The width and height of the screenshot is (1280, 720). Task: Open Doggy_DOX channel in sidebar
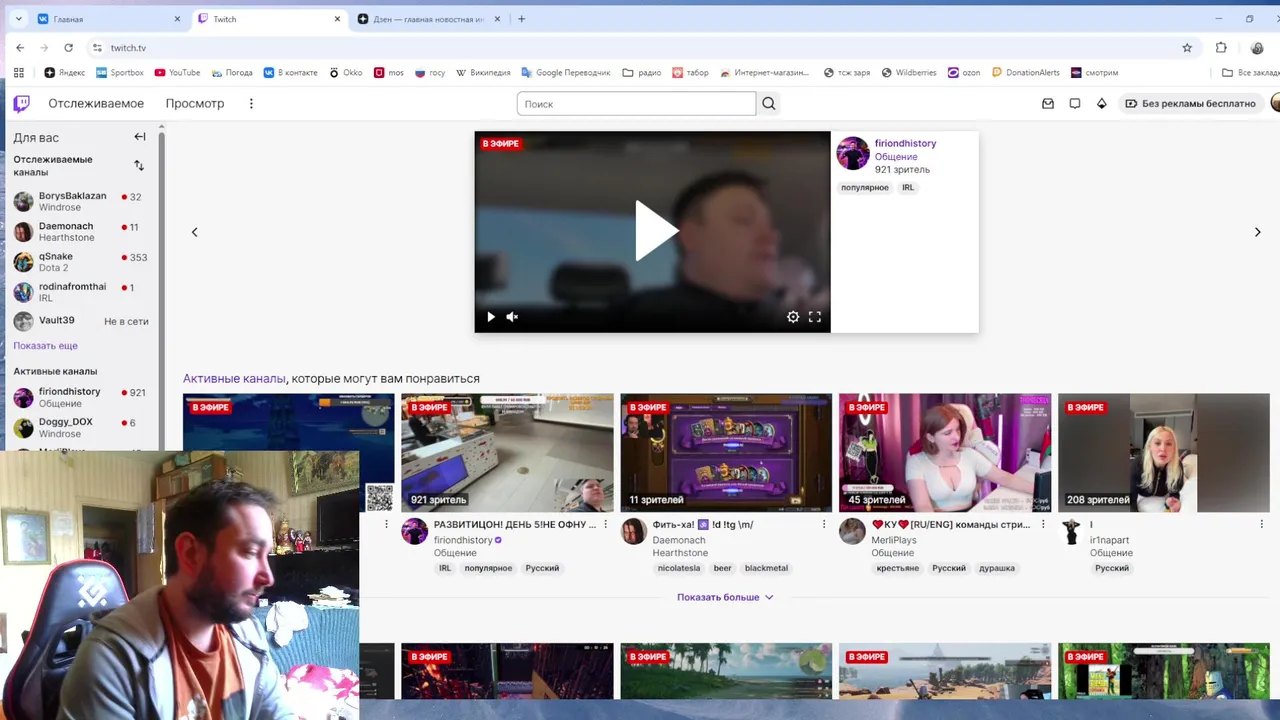pos(81,427)
